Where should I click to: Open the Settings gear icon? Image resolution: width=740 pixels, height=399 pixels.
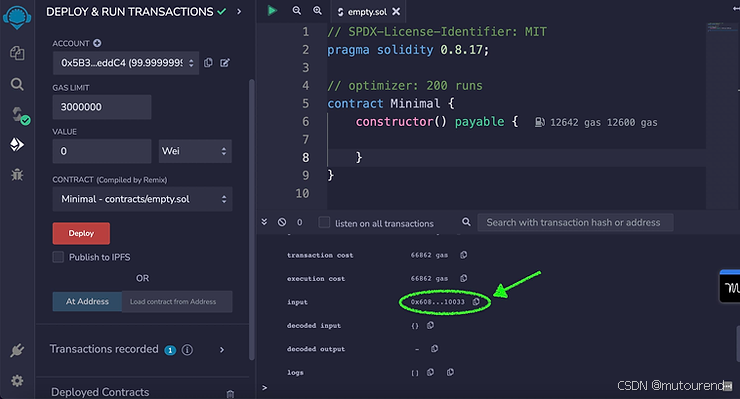click(x=17, y=381)
